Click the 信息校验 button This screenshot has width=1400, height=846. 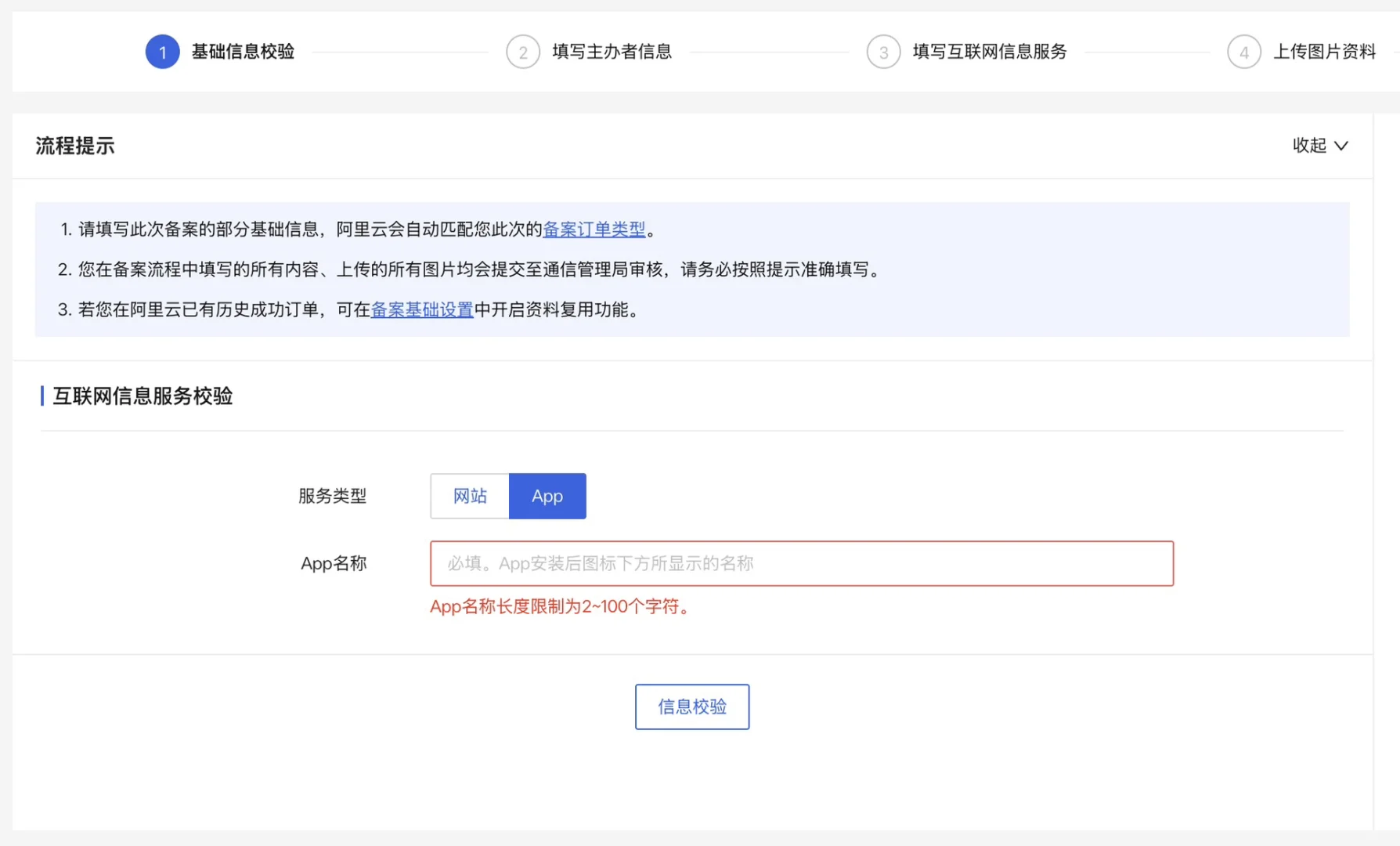point(691,707)
